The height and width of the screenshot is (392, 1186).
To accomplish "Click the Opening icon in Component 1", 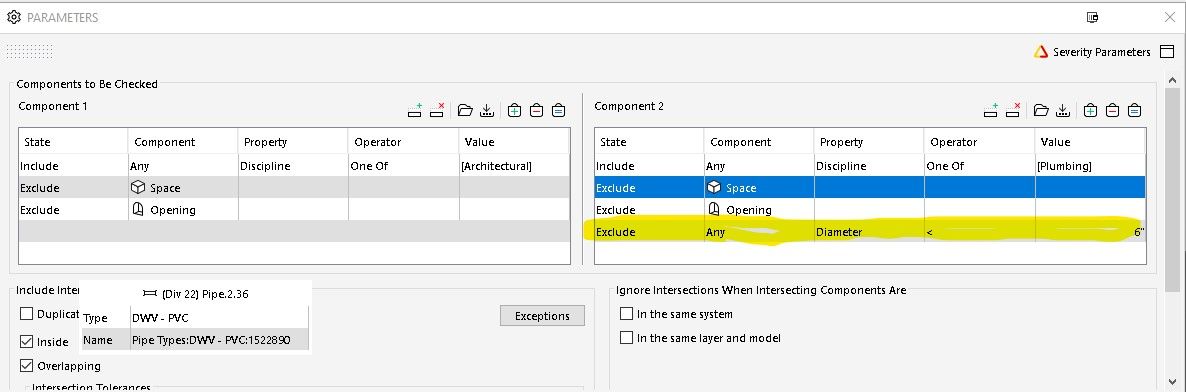I will tap(138, 210).
